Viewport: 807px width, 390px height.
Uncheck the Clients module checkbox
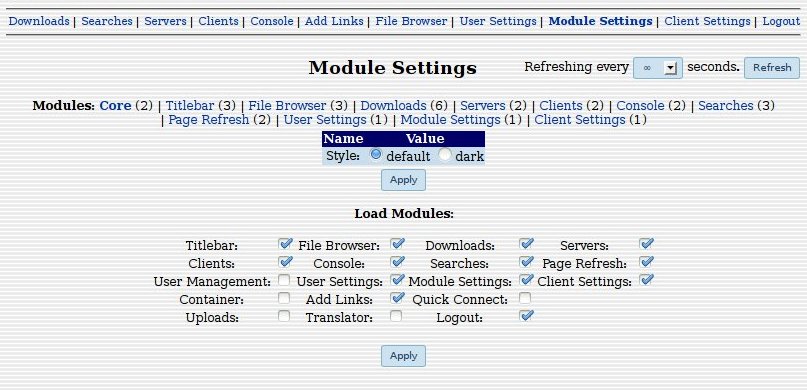(x=285, y=261)
